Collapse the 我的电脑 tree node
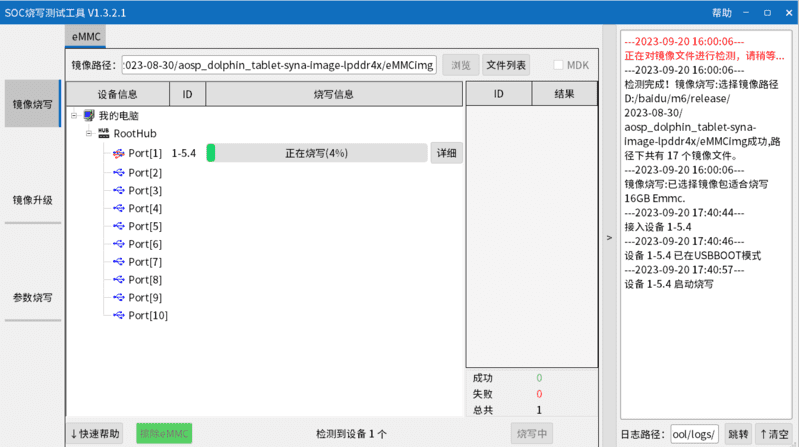Viewport: 799px width, 447px height. (74, 116)
